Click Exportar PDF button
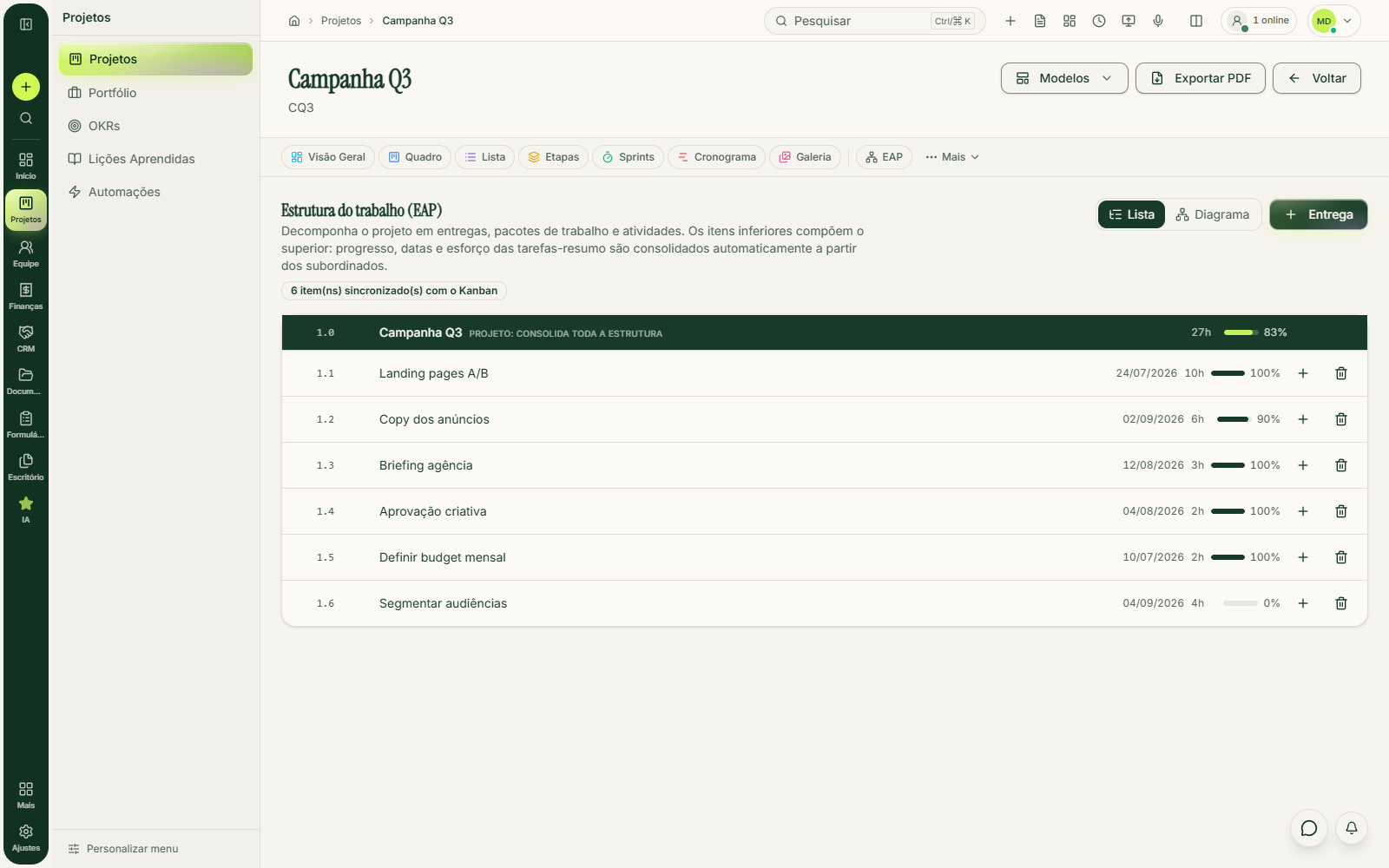Viewport: 1389px width, 868px height. 1201,78
